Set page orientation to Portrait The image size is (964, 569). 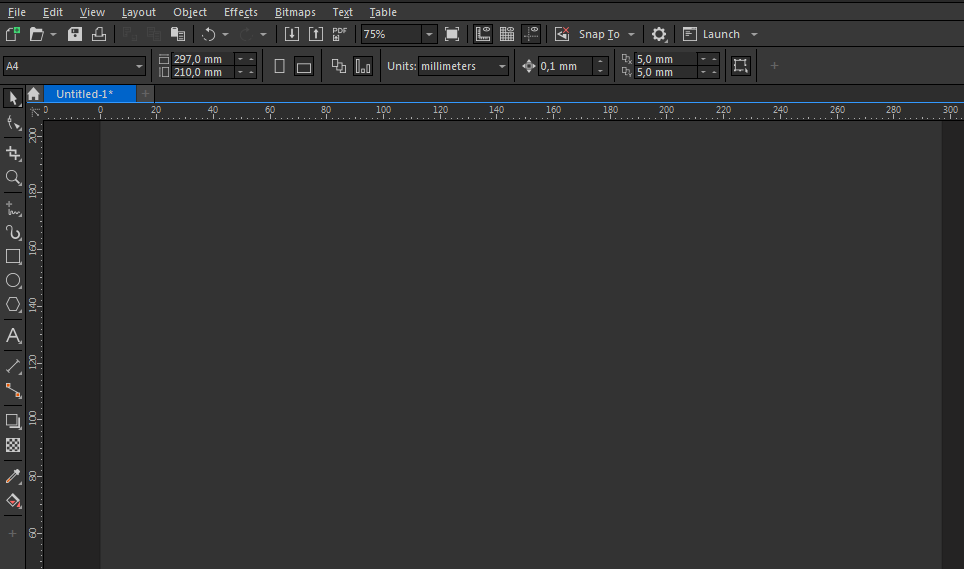[279, 66]
